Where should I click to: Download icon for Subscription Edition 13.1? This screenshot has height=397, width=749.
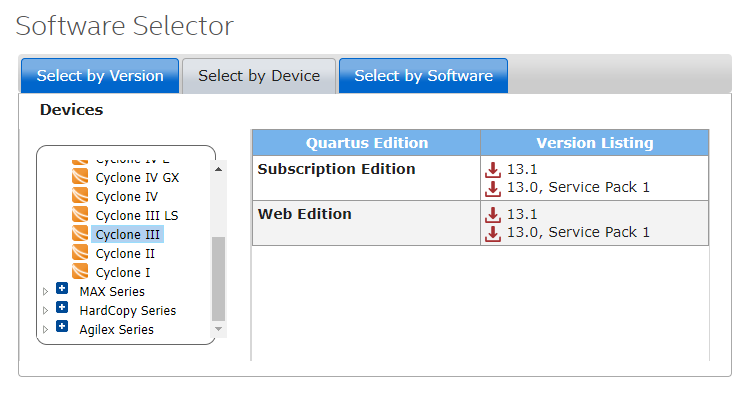pyautogui.click(x=493, y=170)
